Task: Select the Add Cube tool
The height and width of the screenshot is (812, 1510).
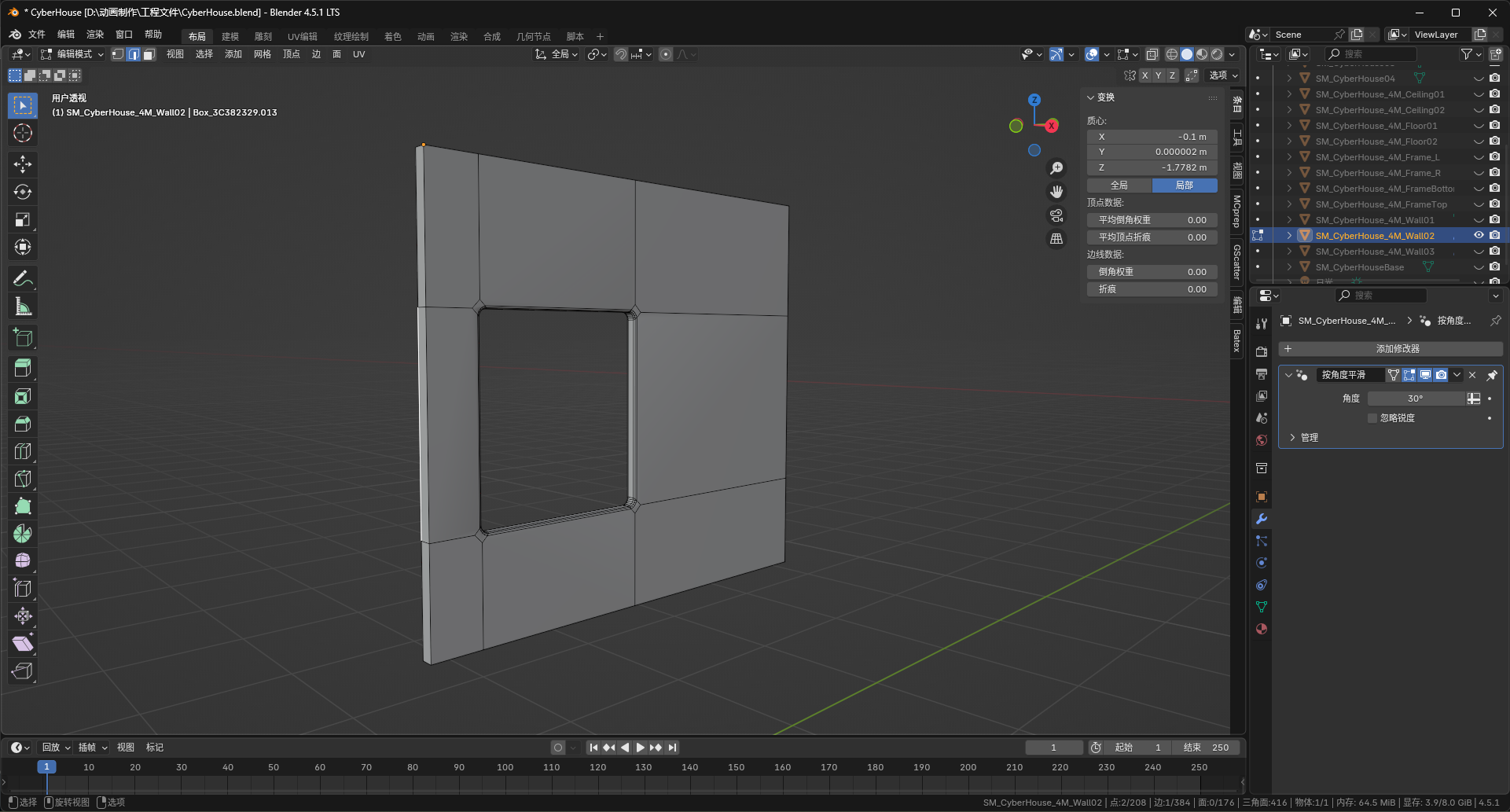Action: pyautogui.click(x=23, y=338)
